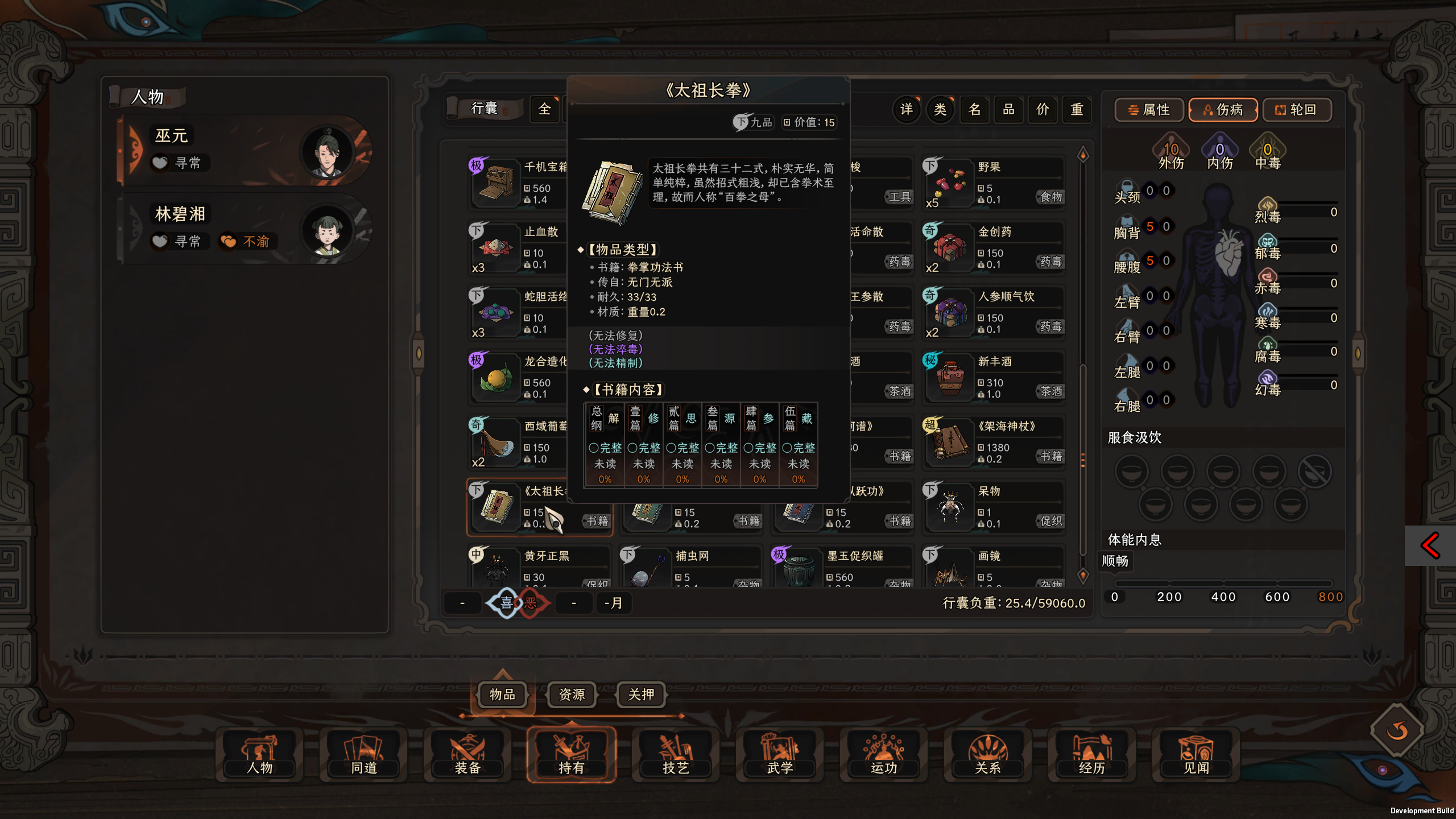Click the inventory scrollbar down arrow
The height and width of the screenshot is (819, 1456).
pyautogui.click(x=1083, y=576)
